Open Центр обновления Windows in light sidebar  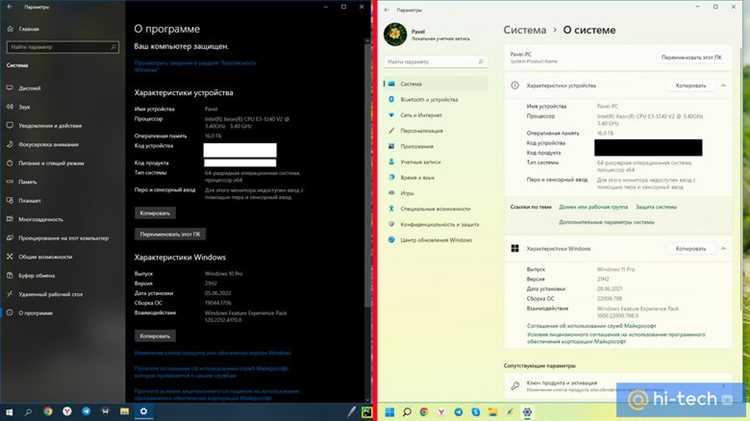coord(436,240)
